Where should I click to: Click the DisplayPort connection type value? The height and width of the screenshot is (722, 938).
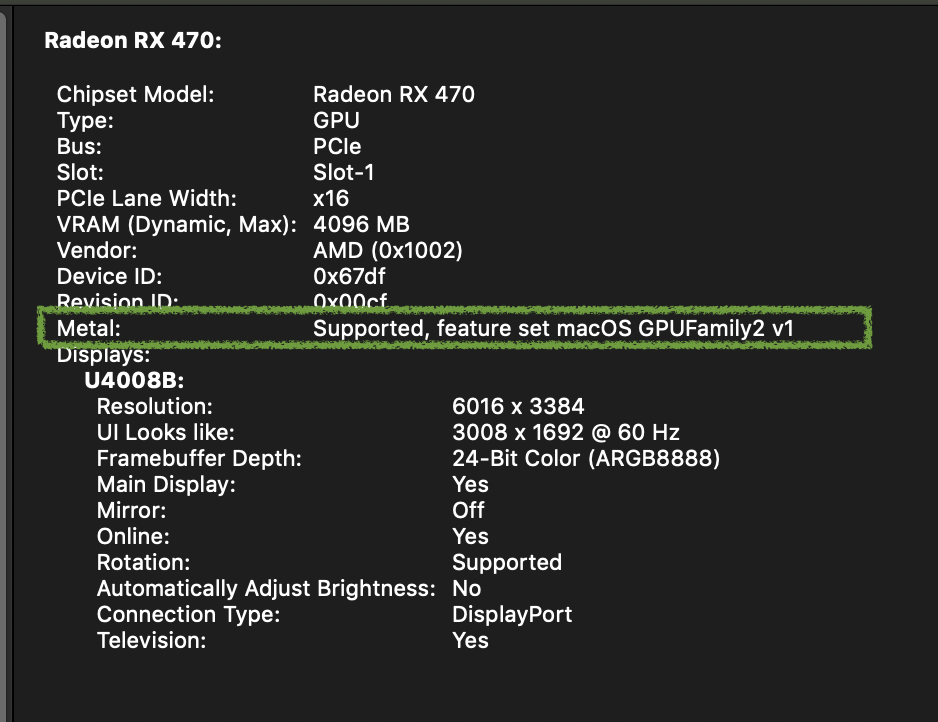[512, 615]
